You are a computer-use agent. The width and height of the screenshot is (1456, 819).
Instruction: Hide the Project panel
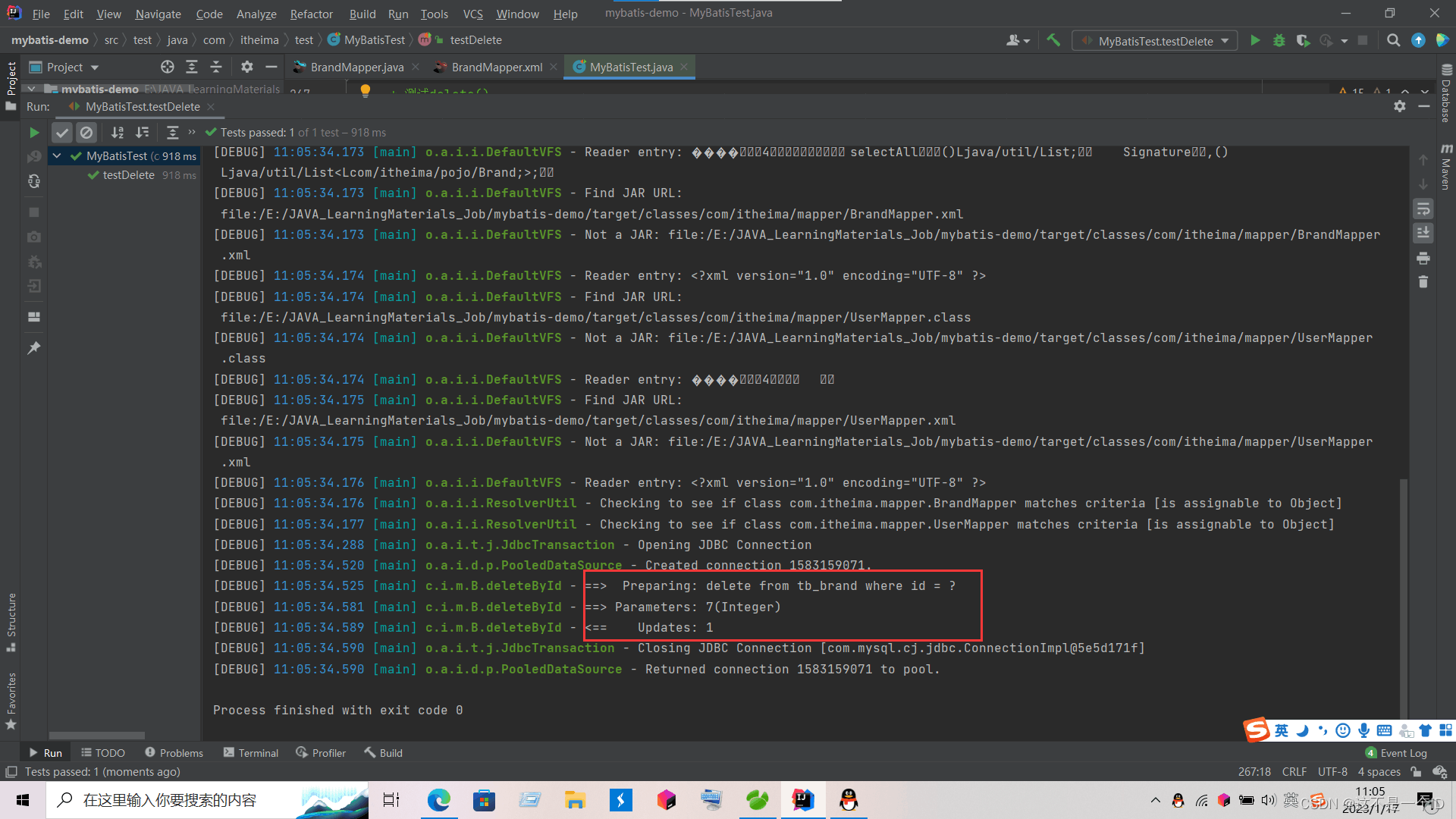coord(271,67)
